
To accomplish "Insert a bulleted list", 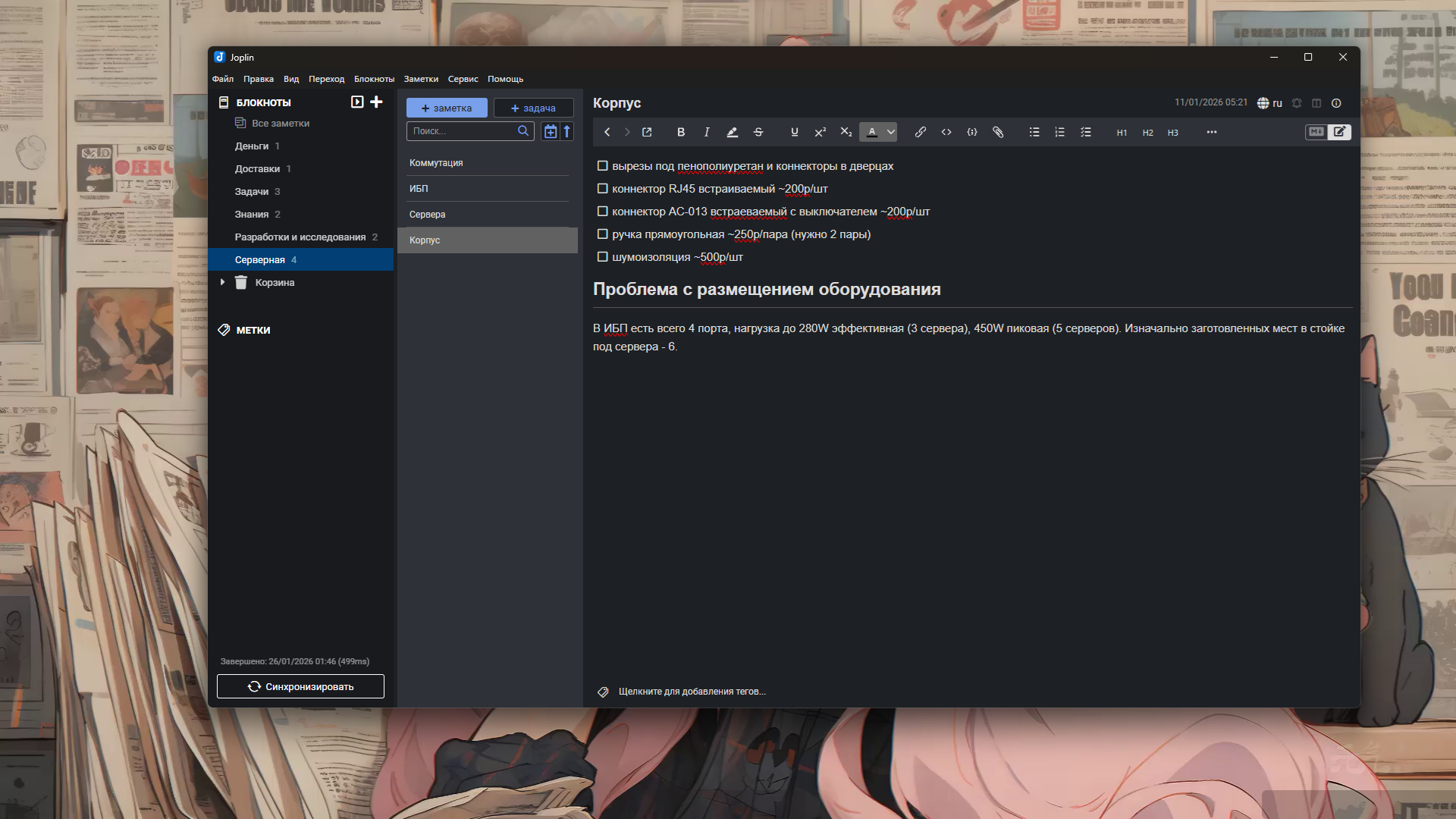I will coord(1034,131).
